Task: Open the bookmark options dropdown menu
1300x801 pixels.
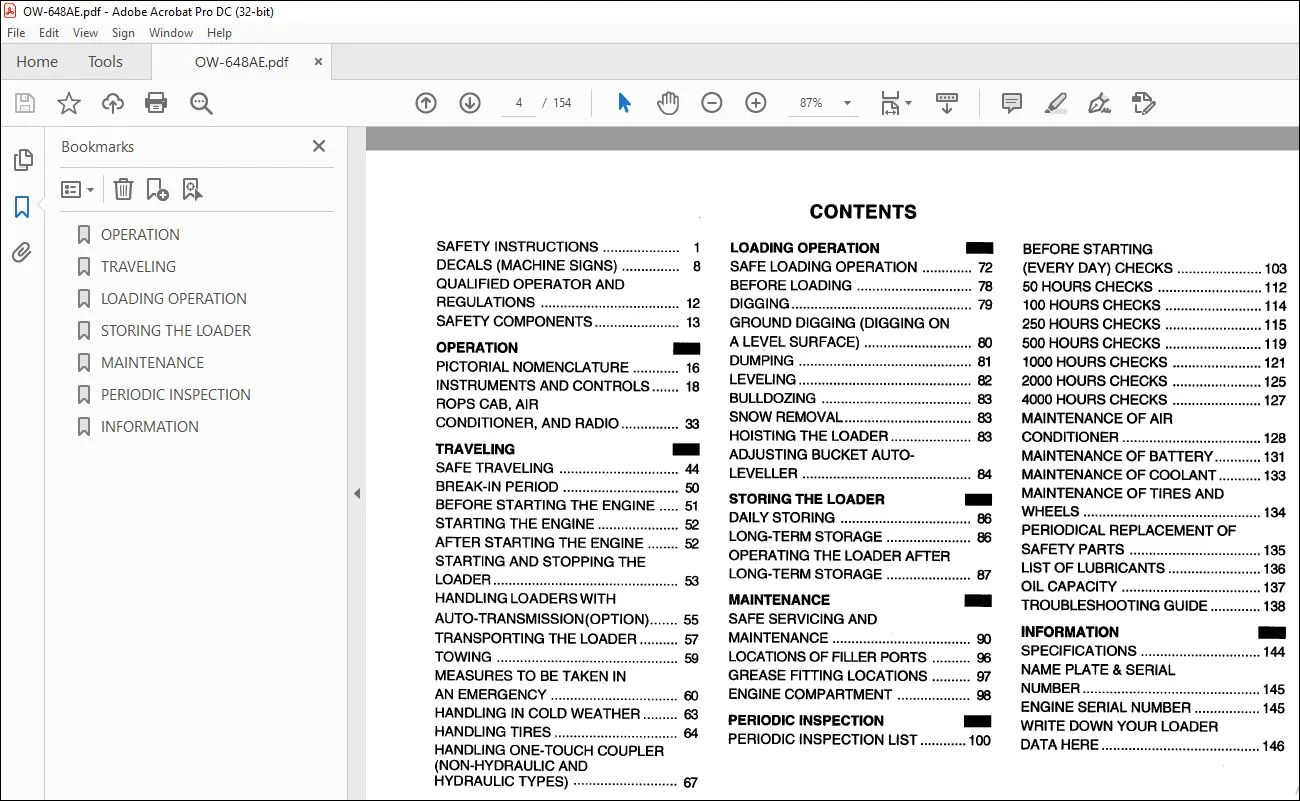Action: click(x=77, y=189)
